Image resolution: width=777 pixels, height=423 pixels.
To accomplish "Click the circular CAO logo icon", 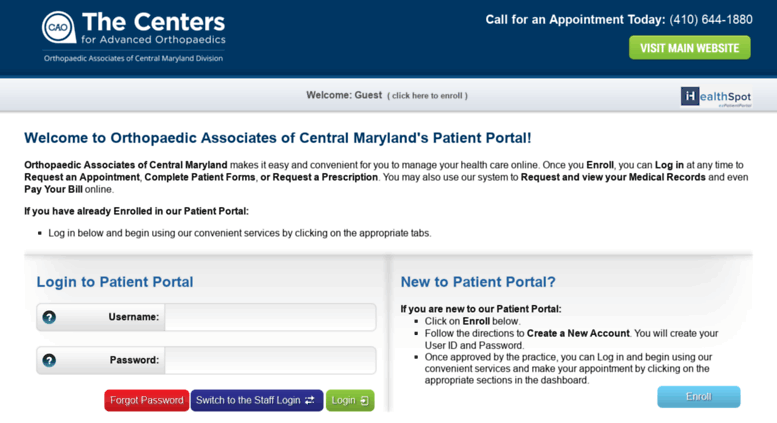I will point(59,27).
